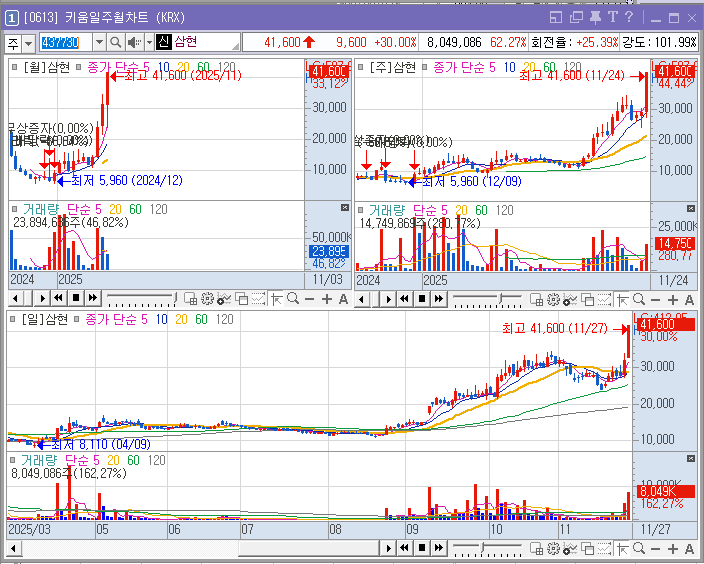The height and width of the screenshot is (564, 704).
Task: Click the speaker sound alert icon
Action: pyautogui.click(x=134, y=43)
